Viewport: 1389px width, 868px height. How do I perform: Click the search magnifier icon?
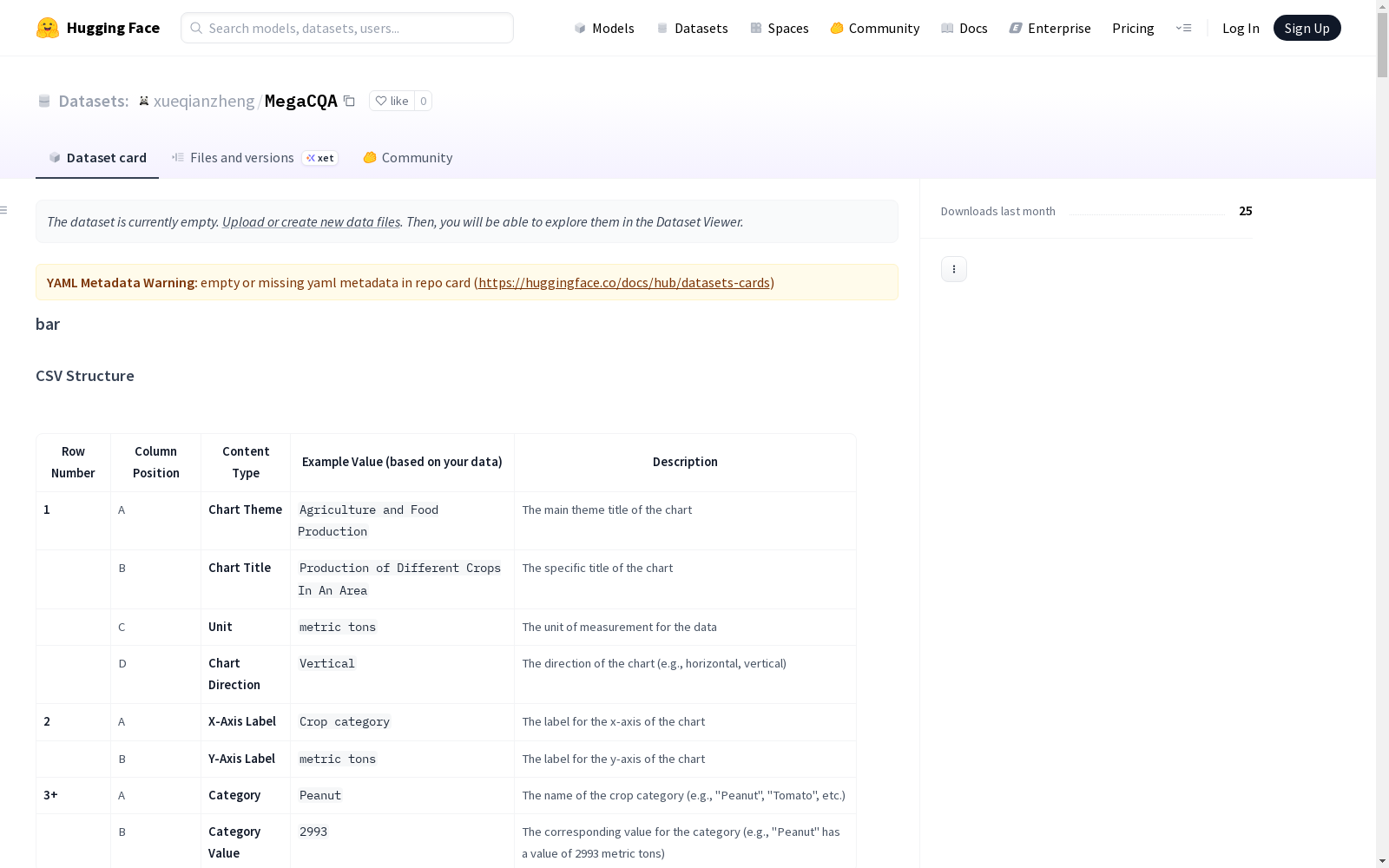(196, 28)
